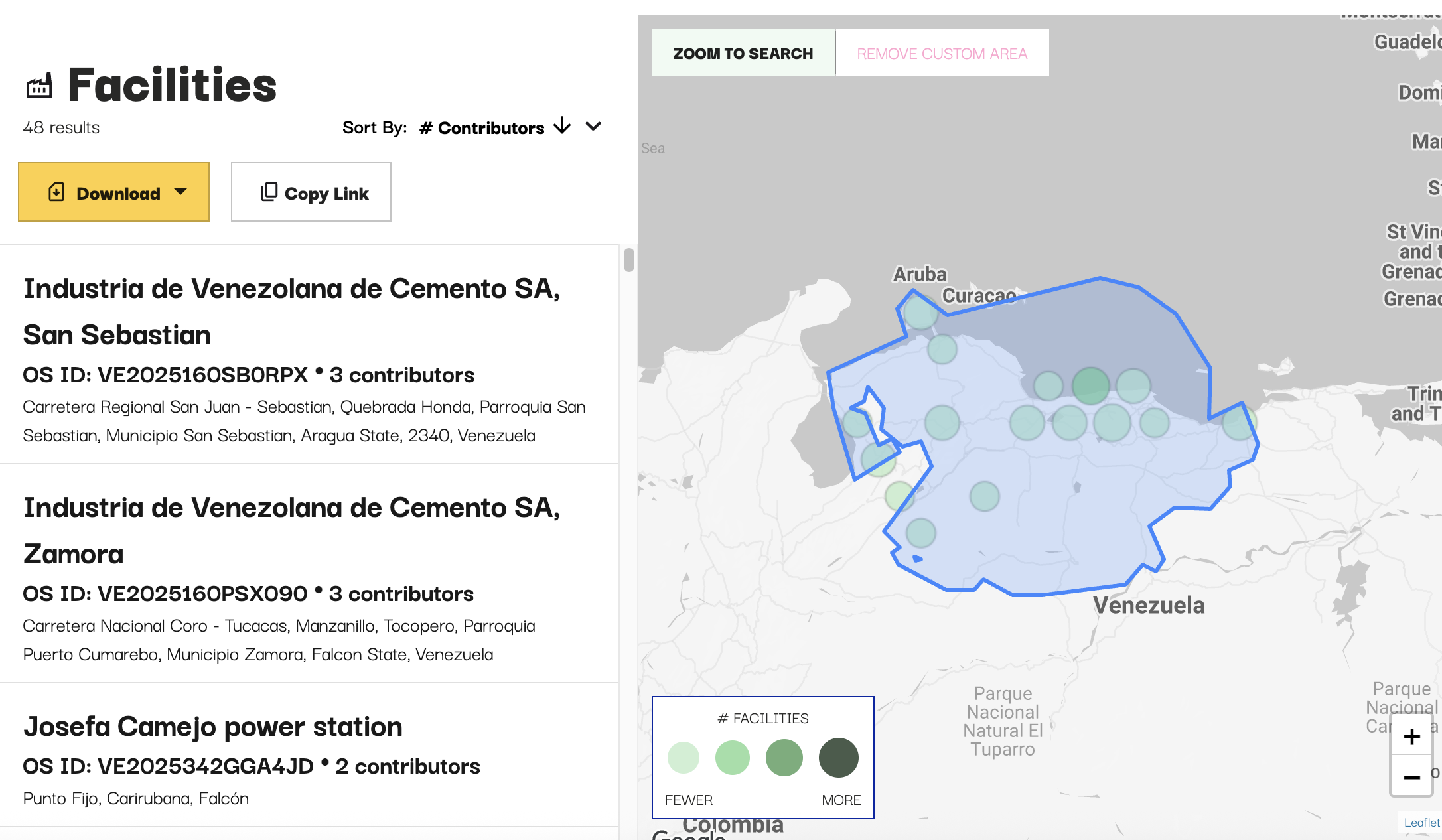Screen dimensions: 1442x840
Task: Click OS ID VE2025342GGA4JD text
Action: [x=169, y=766]
